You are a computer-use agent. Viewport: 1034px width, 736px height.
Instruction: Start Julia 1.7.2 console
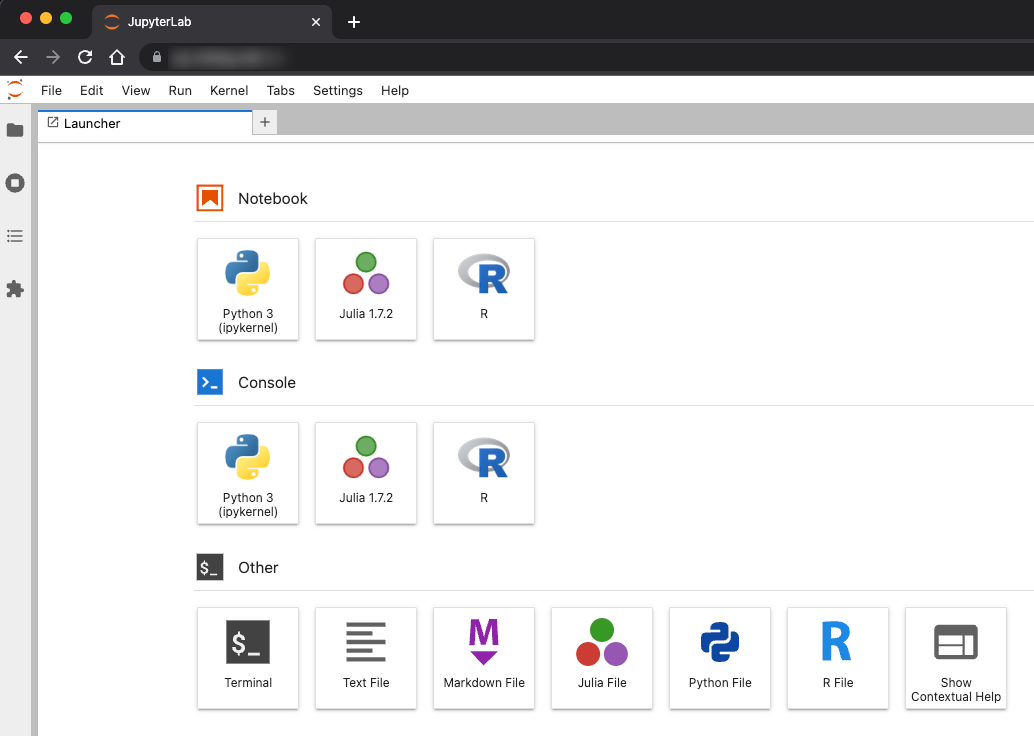click(366, 474)
